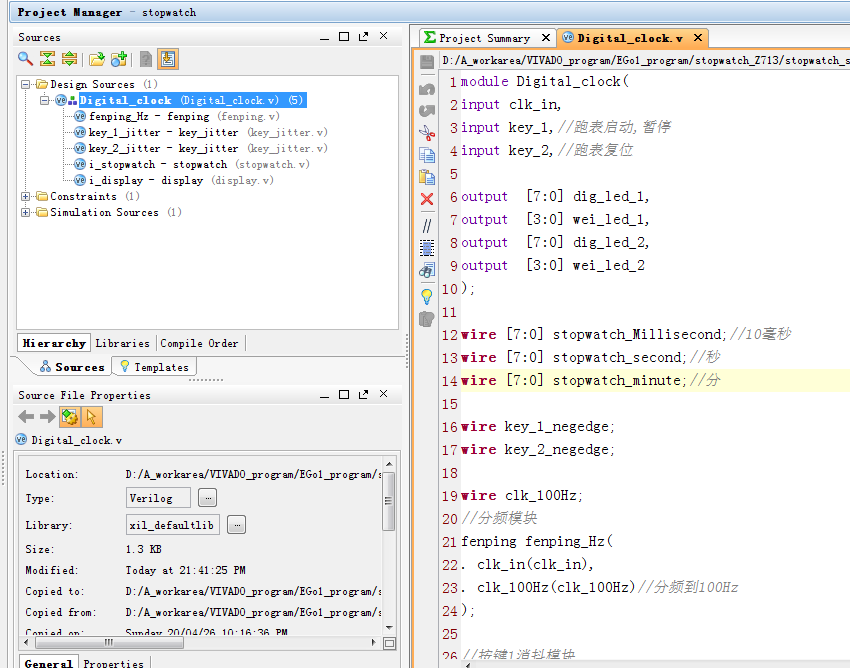The width and height of the screenshot is (850, 668).
Task: Expand all items in Sources tree
Action: 69,59
